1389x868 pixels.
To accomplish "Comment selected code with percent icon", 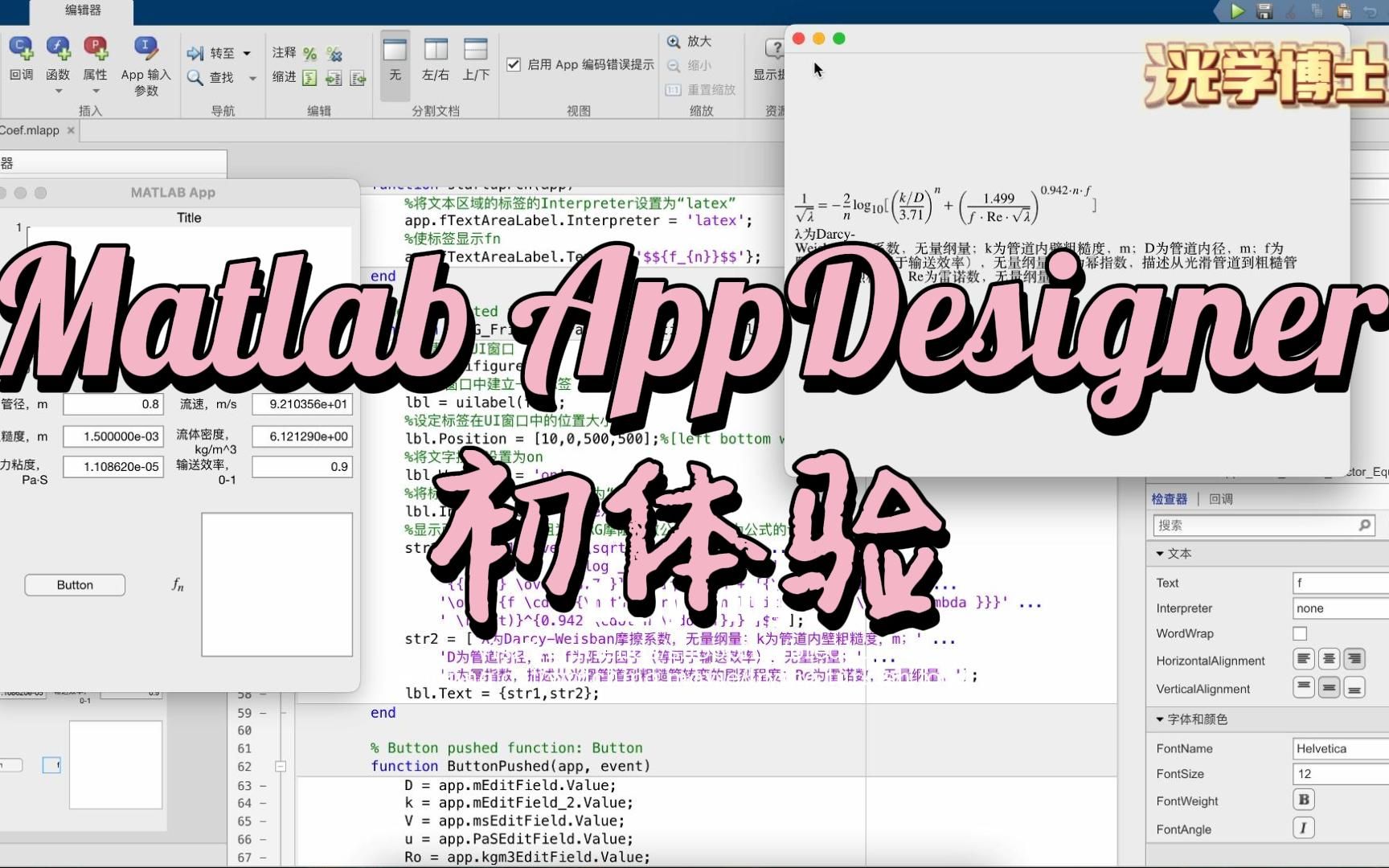I will 310,54.
